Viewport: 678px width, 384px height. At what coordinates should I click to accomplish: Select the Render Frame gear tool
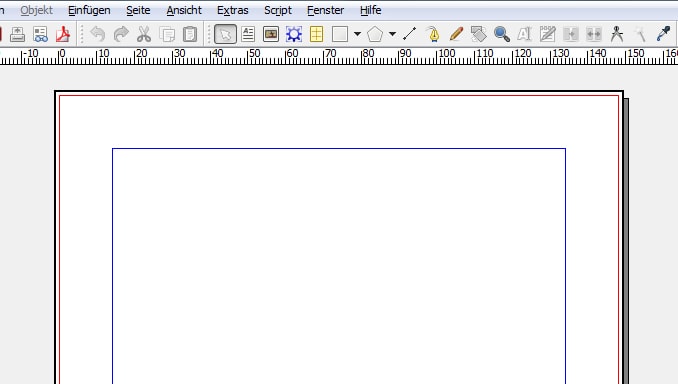294,34
